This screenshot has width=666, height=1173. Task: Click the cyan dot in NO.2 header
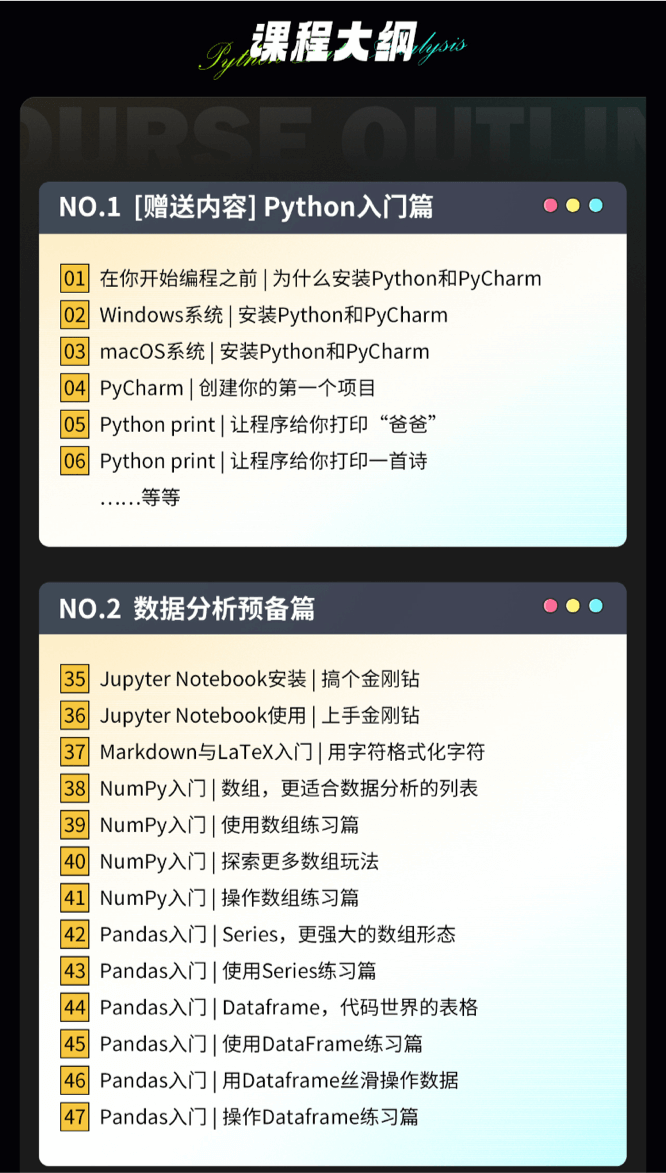(x=596, y=606)
